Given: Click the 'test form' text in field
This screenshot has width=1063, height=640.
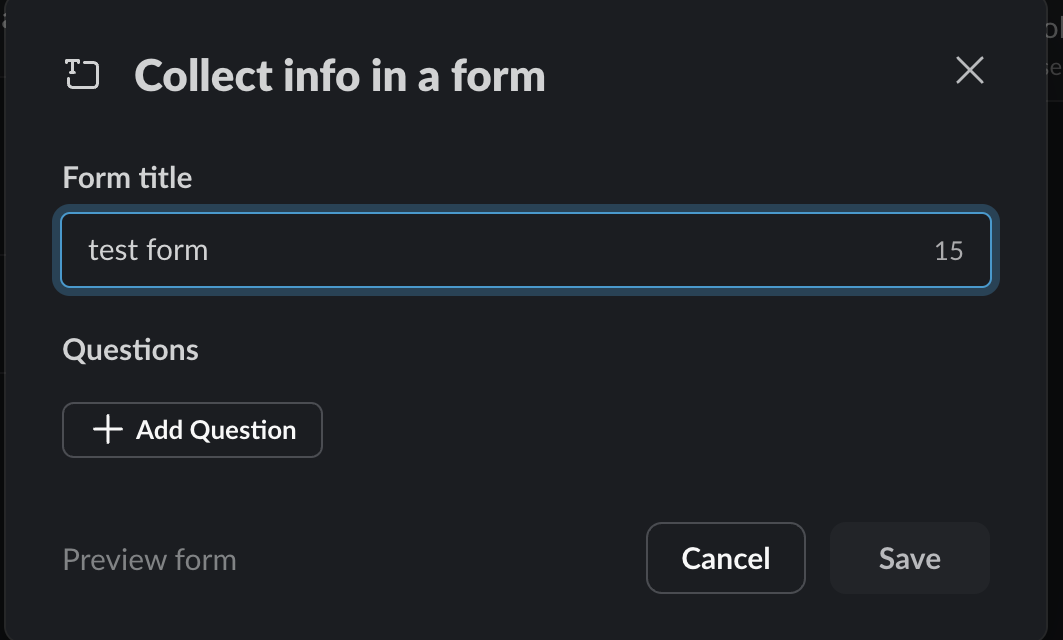Looking at the screenshot, I should click(x=148, y=249).
